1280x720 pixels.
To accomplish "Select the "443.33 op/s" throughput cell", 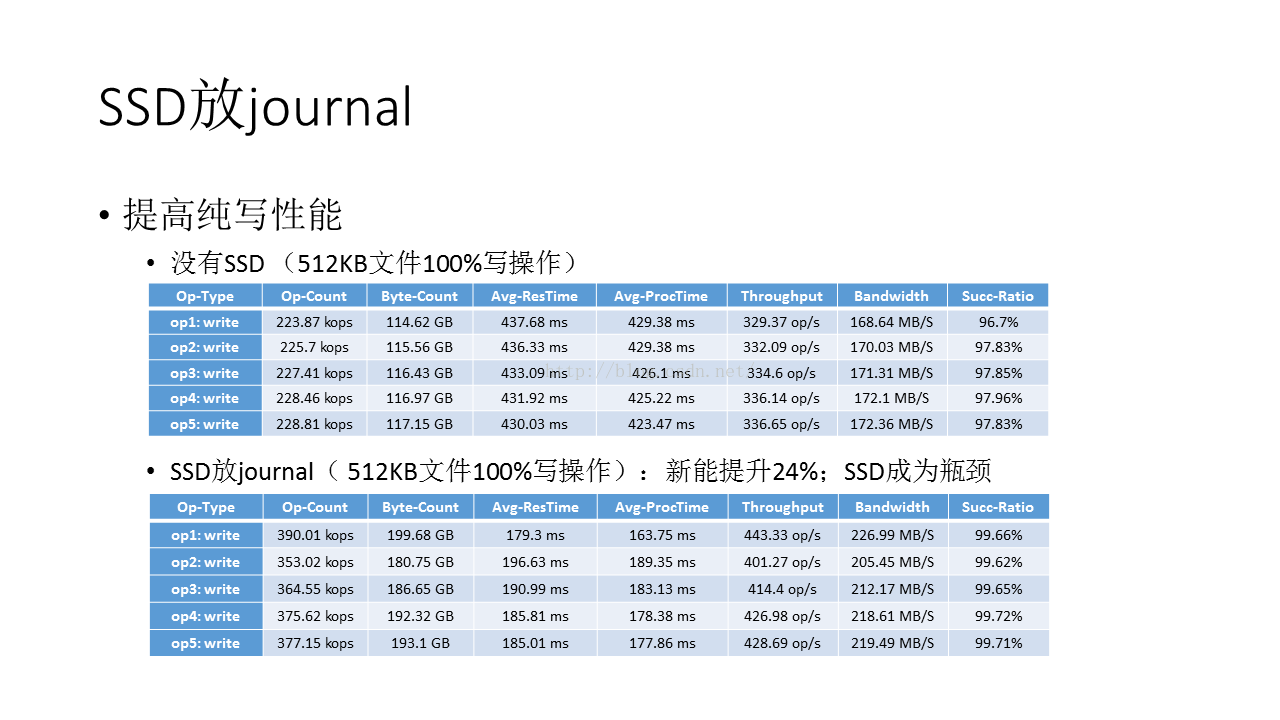I will coord(782,535).
